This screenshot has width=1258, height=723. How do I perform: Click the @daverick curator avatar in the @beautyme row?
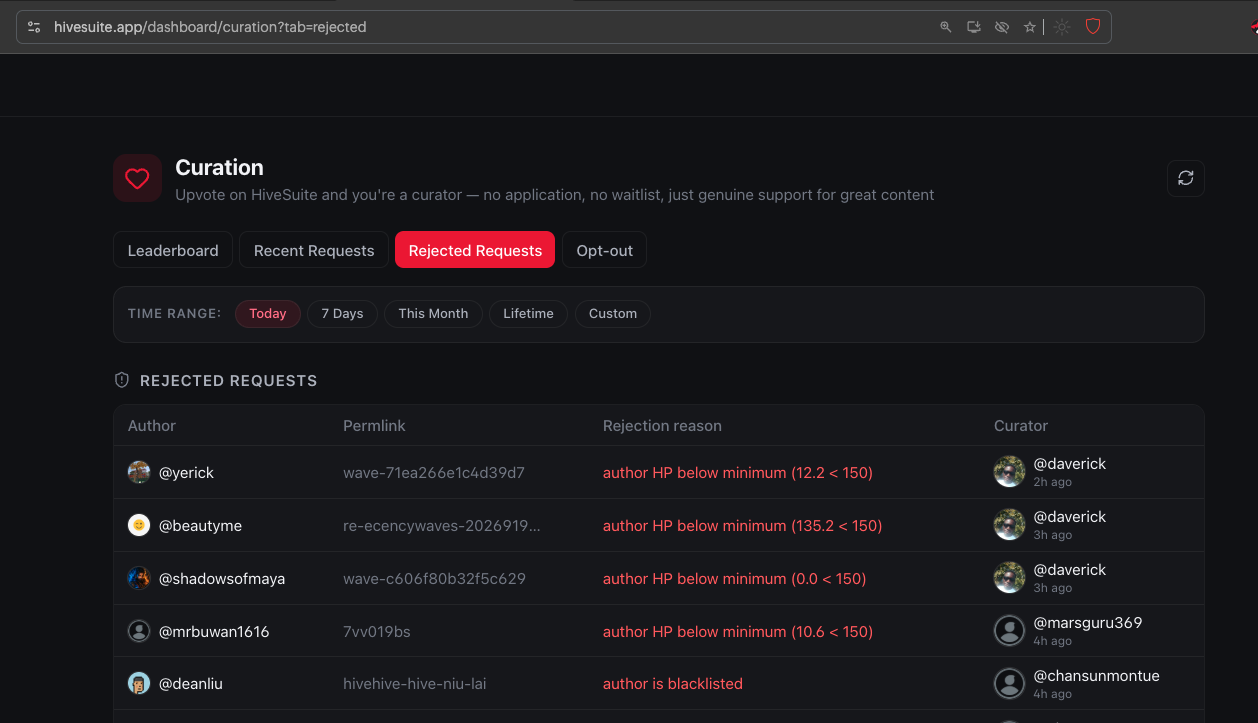coord(1009,525)
